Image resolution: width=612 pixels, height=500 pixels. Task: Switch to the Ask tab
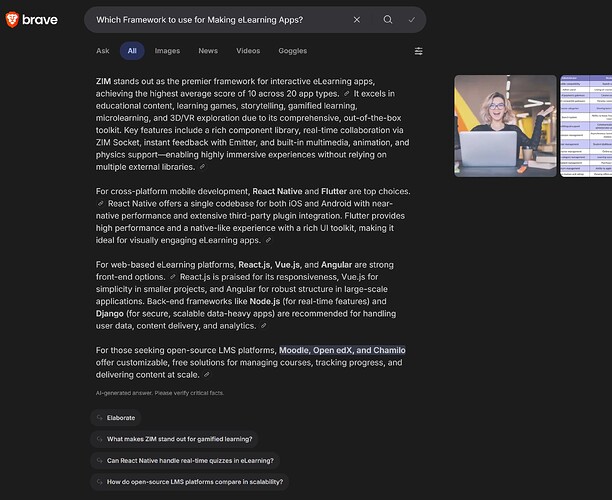pos(103,51)
